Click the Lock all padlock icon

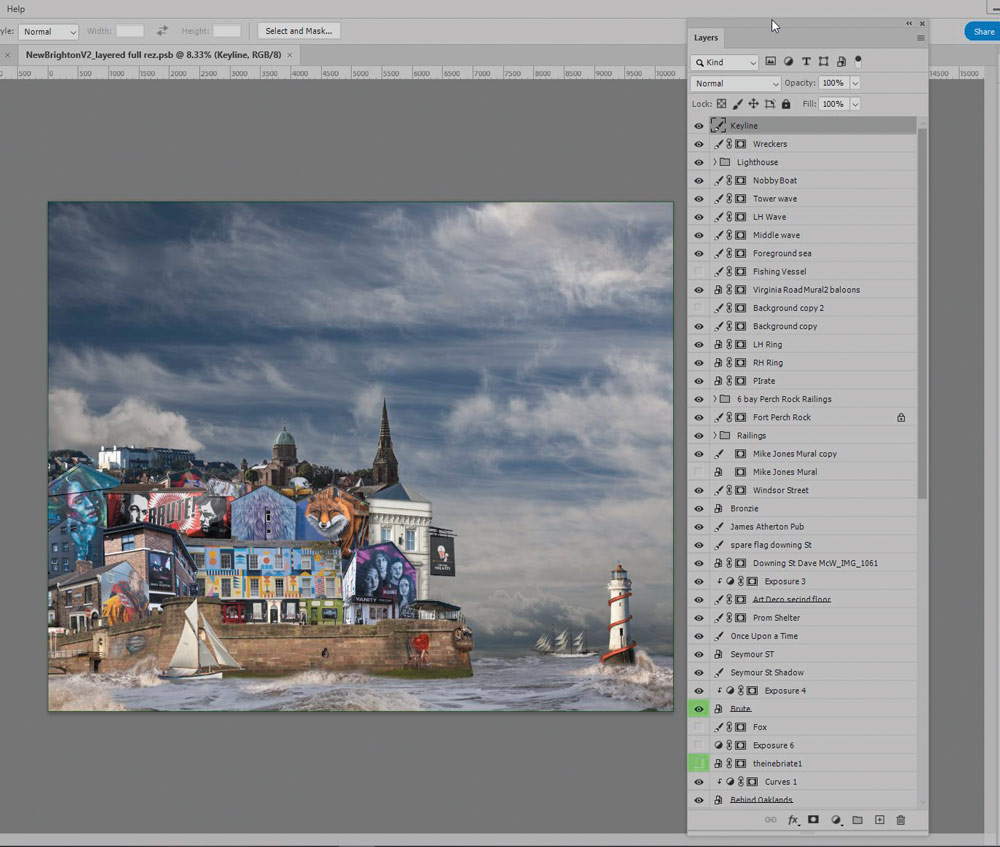point(786,103)
